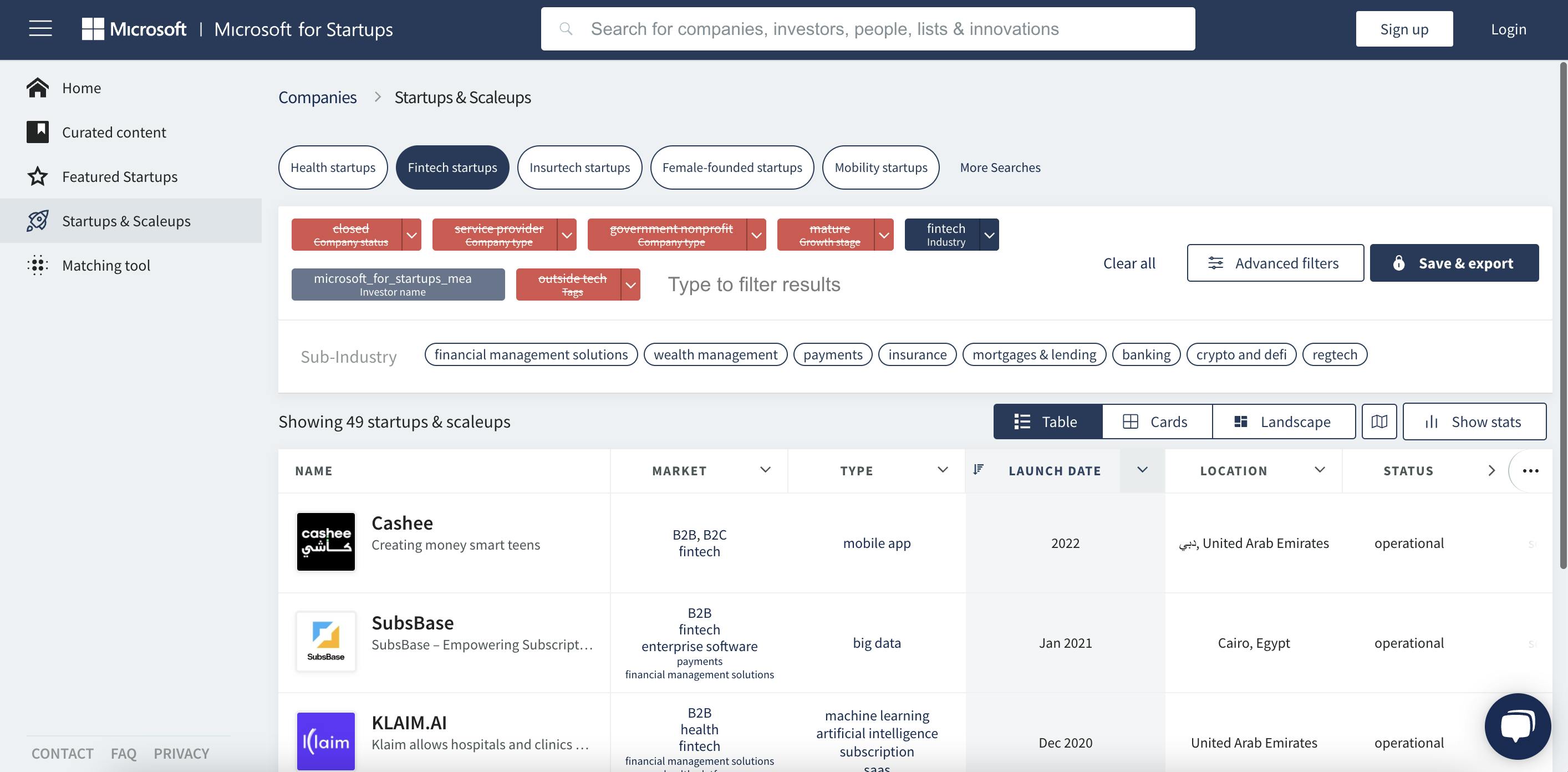Click the Show stats bar chart icon
1568x772 pixels.
[x=1431, y=422]
